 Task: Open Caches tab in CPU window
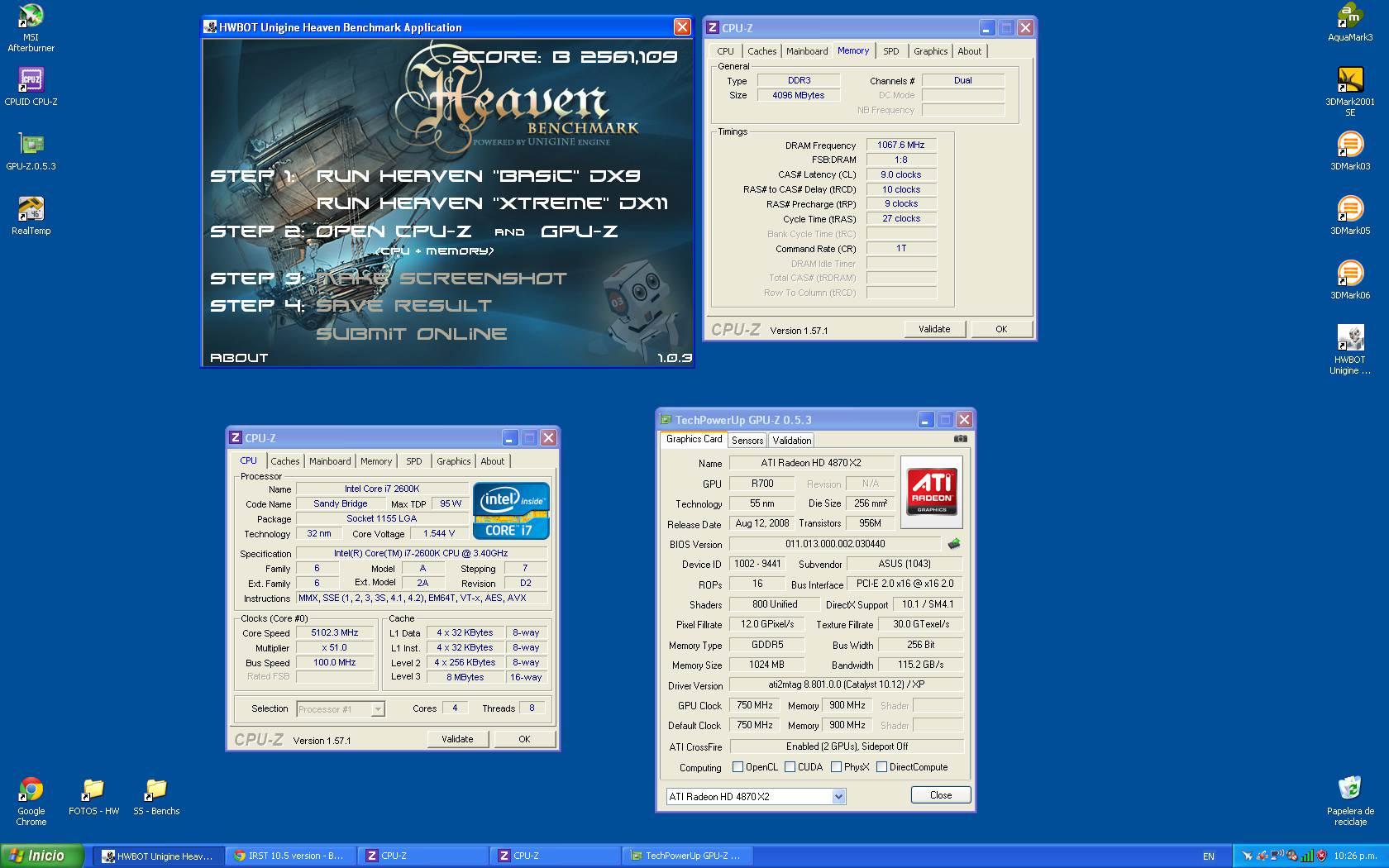click(285, 461)
